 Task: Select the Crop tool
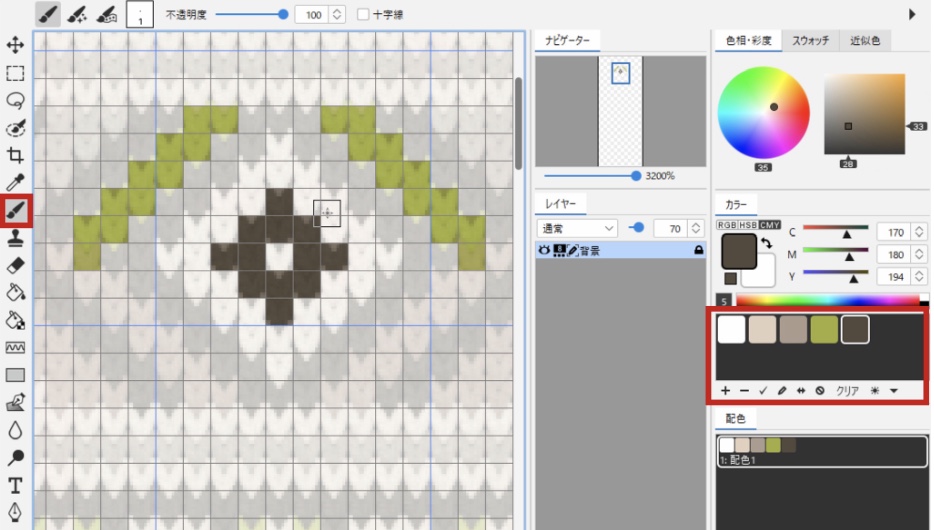[15, 155]
